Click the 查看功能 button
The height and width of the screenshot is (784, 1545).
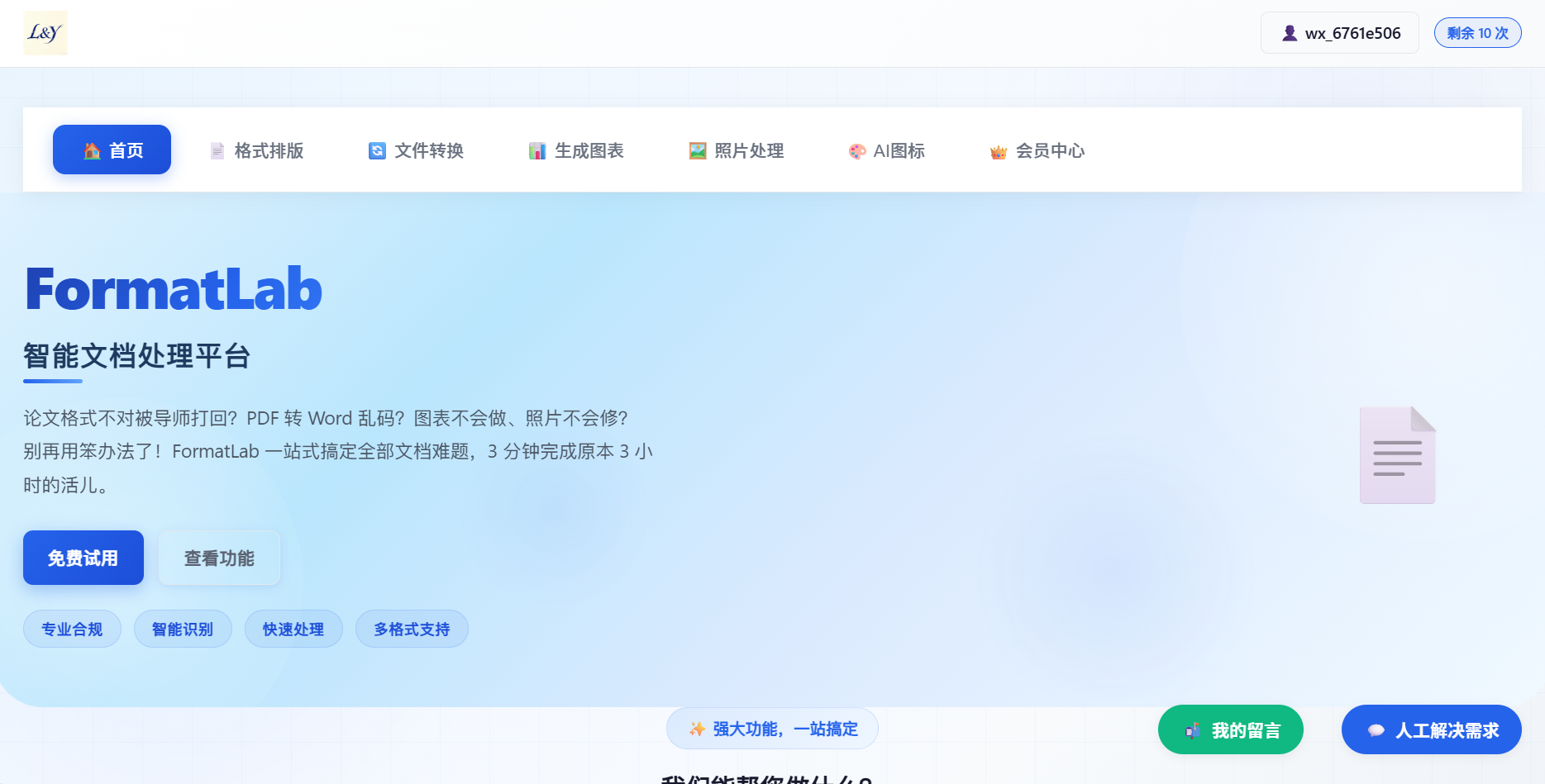219,558
